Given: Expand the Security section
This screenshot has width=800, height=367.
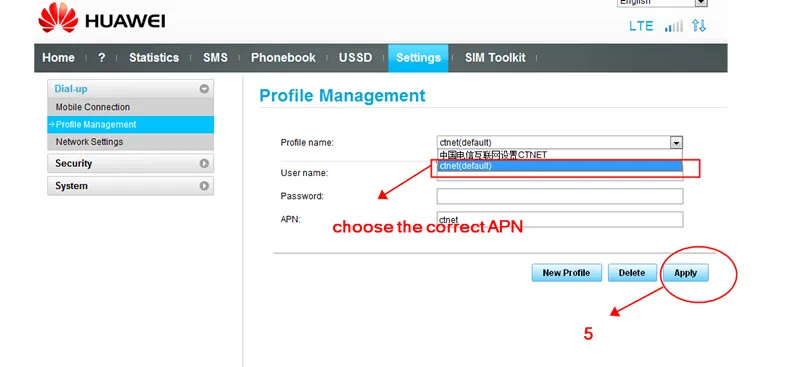Looking at the screenshot, I should point(130,163).
